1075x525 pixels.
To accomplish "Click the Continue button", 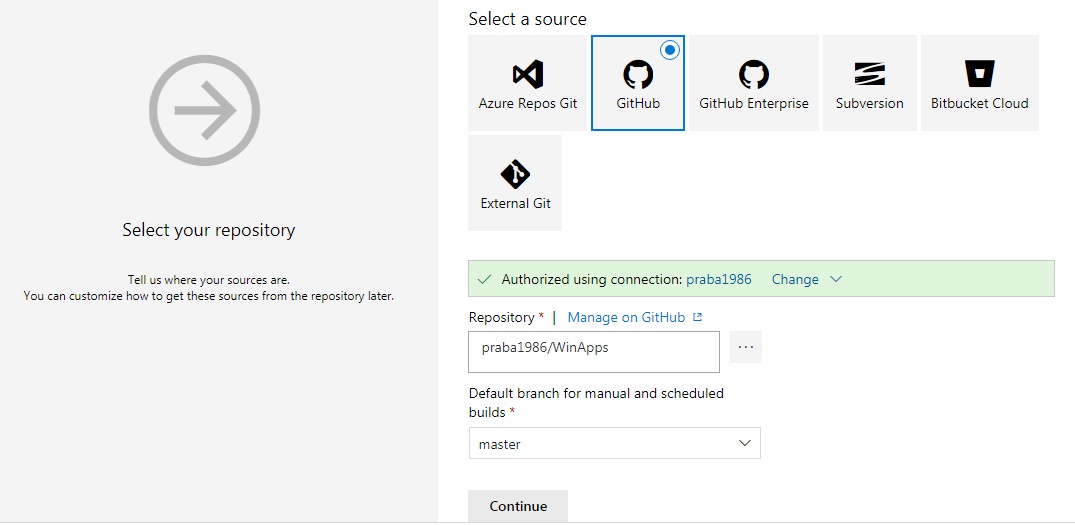I will pyautogui.click(x=518, y=506).
